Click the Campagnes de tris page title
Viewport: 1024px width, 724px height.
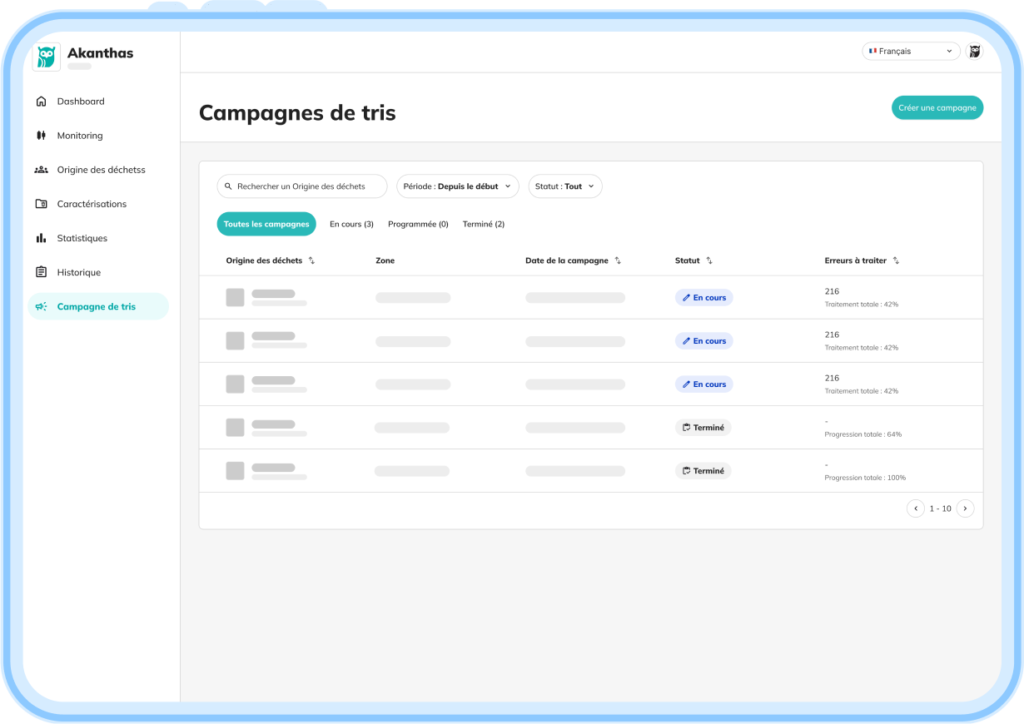point(297,112)
